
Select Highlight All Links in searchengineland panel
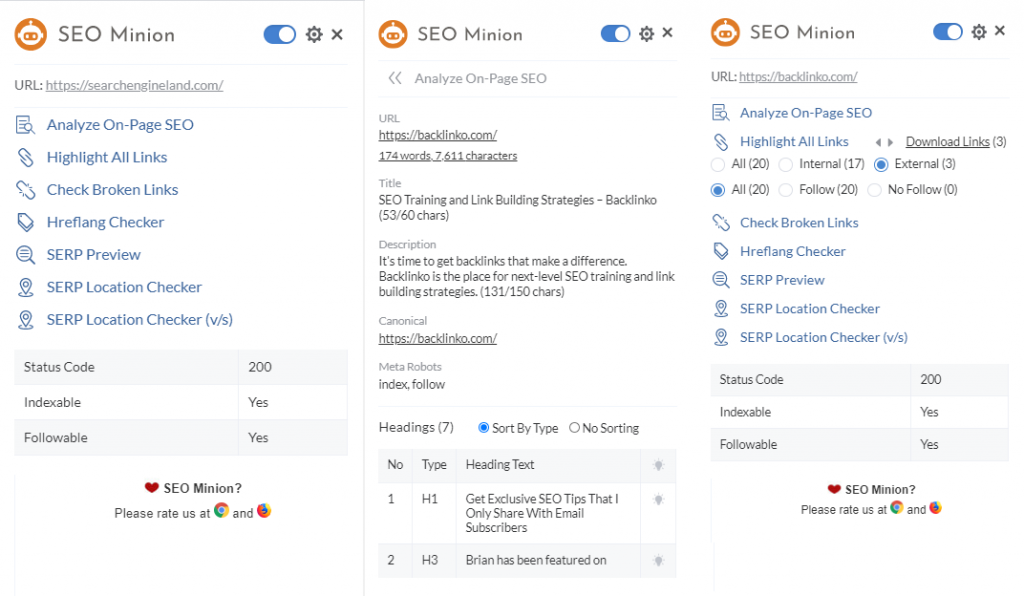click(107, 157)
